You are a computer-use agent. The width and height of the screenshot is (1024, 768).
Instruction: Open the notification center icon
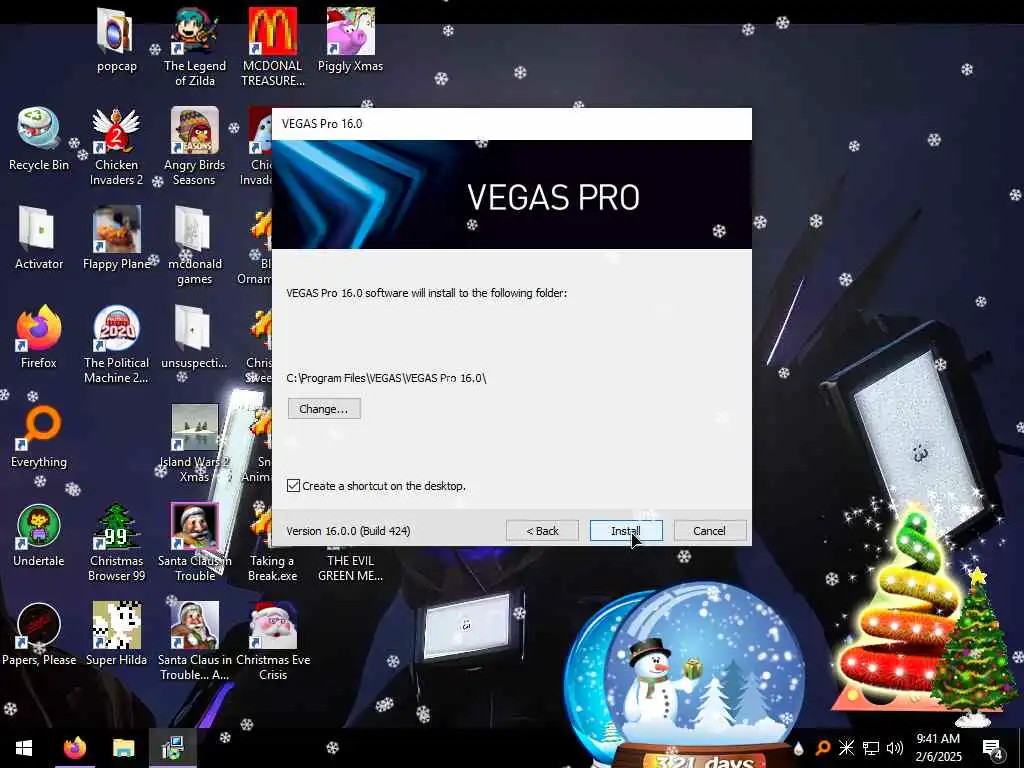point(992,748)
